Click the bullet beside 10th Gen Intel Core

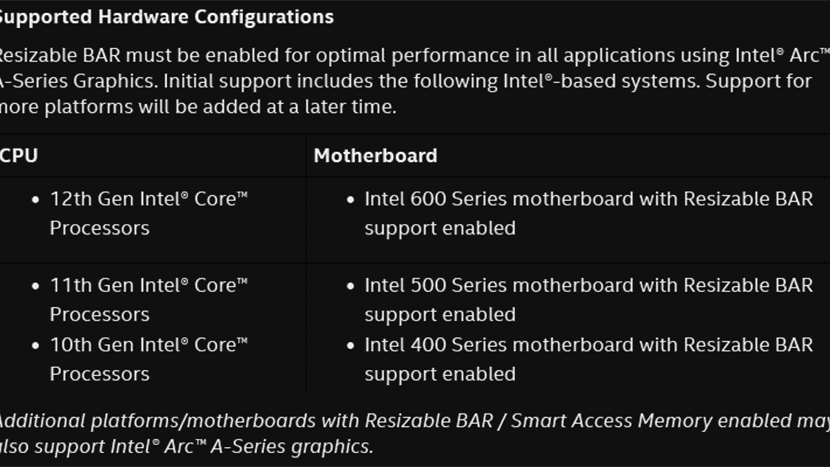[35, 345]
